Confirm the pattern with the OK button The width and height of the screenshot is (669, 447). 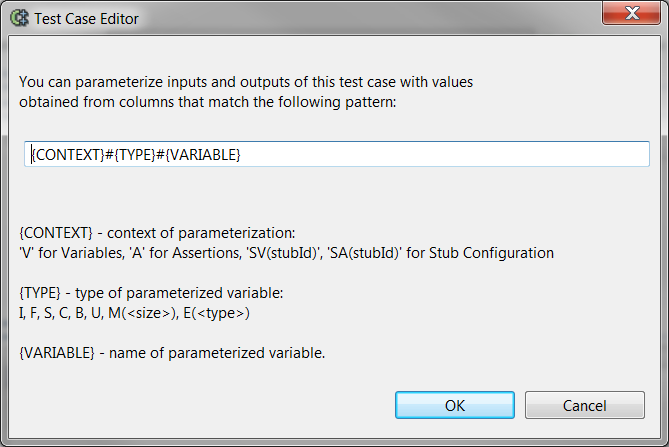click(x=455, y=405)
